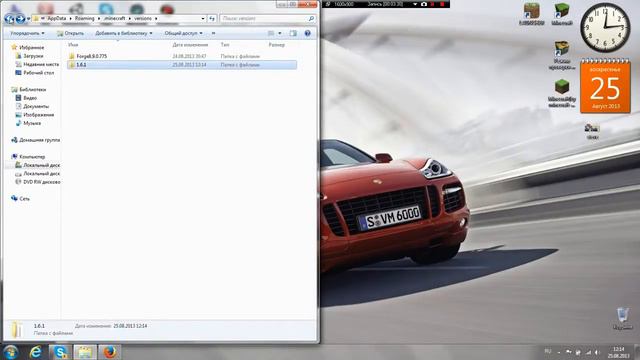Click AppData in the address path
The height and width of the screenshot is (360, 640).
56,18
